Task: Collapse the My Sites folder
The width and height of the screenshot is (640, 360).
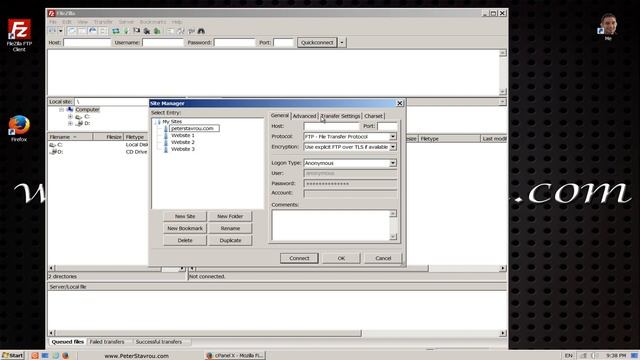Action: pos(156,122)
